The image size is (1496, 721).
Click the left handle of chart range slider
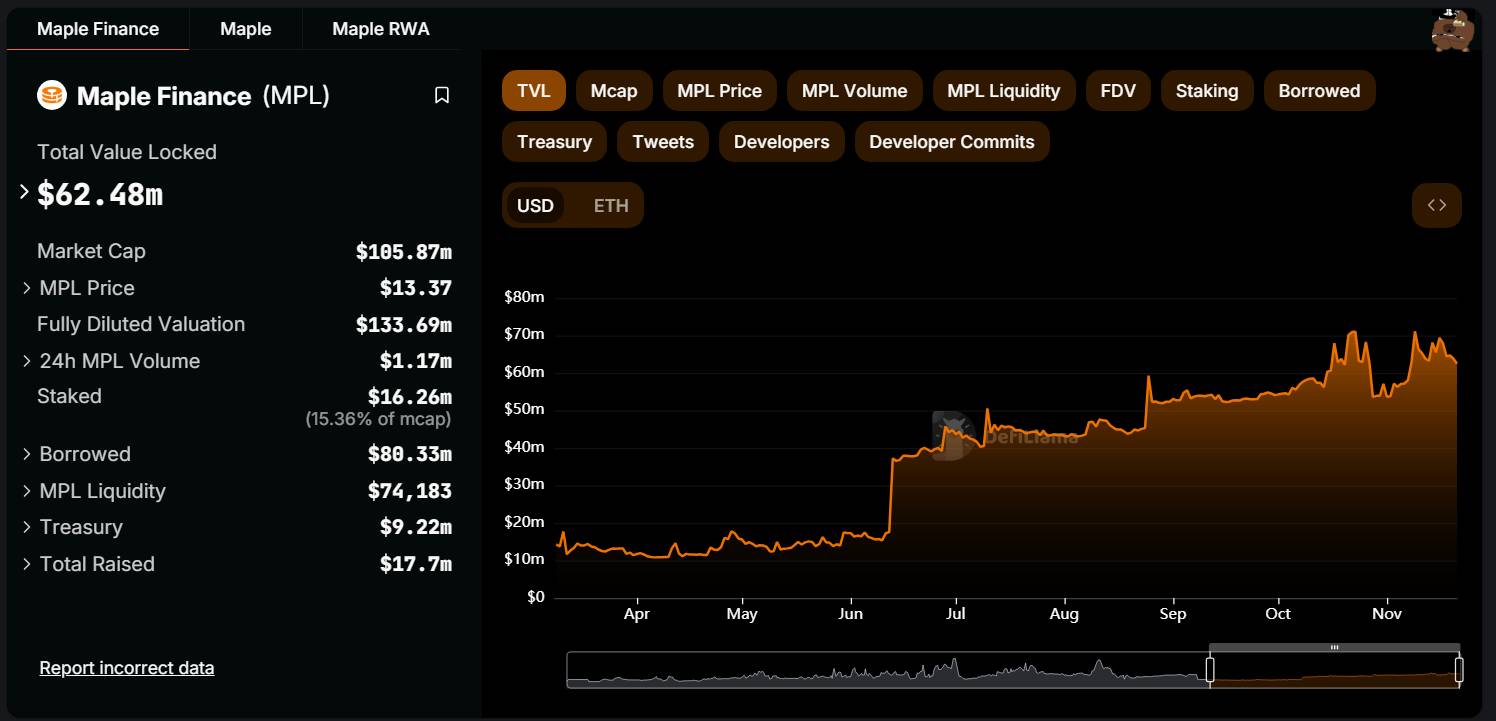1210,669
